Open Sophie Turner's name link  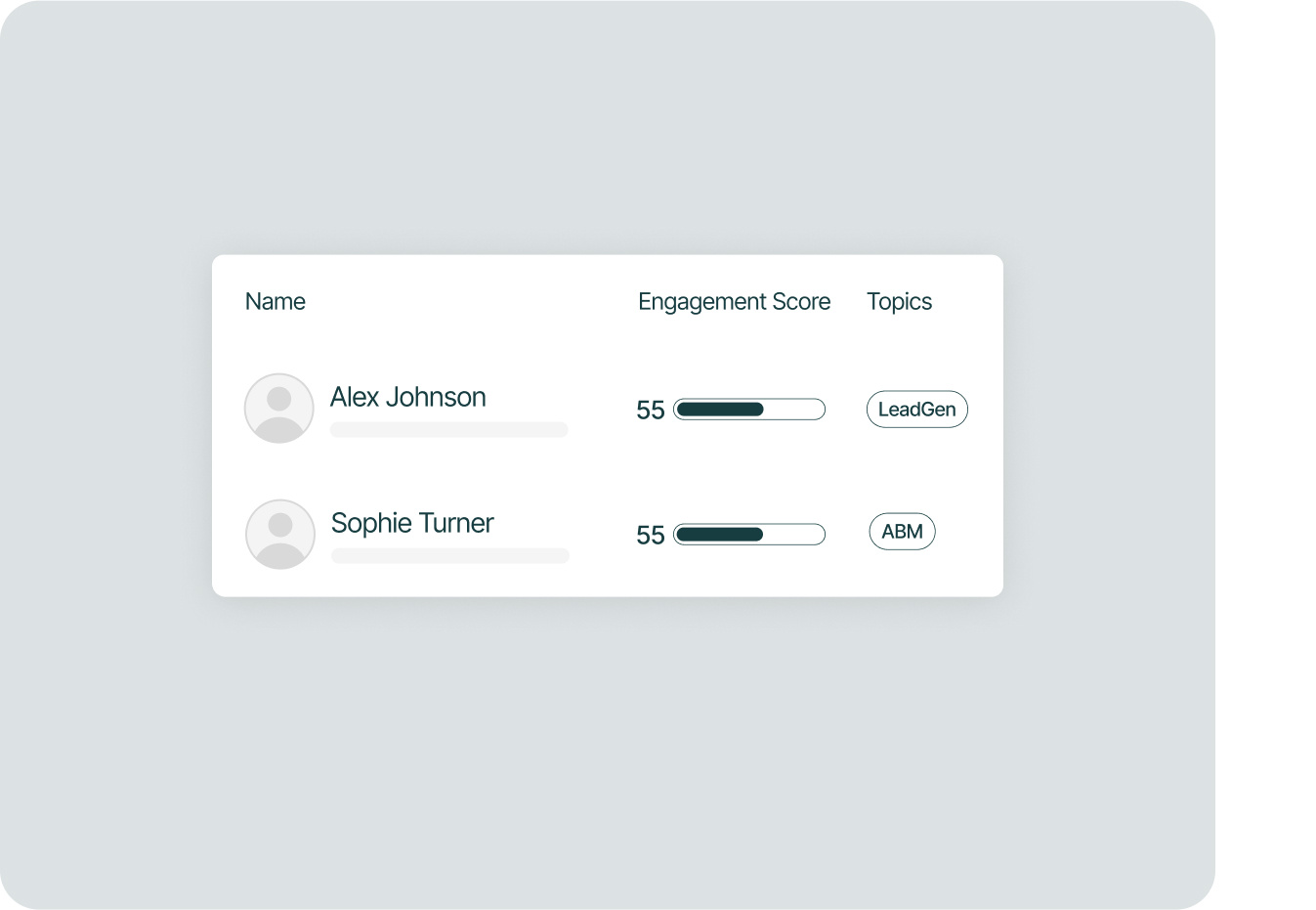412,523
